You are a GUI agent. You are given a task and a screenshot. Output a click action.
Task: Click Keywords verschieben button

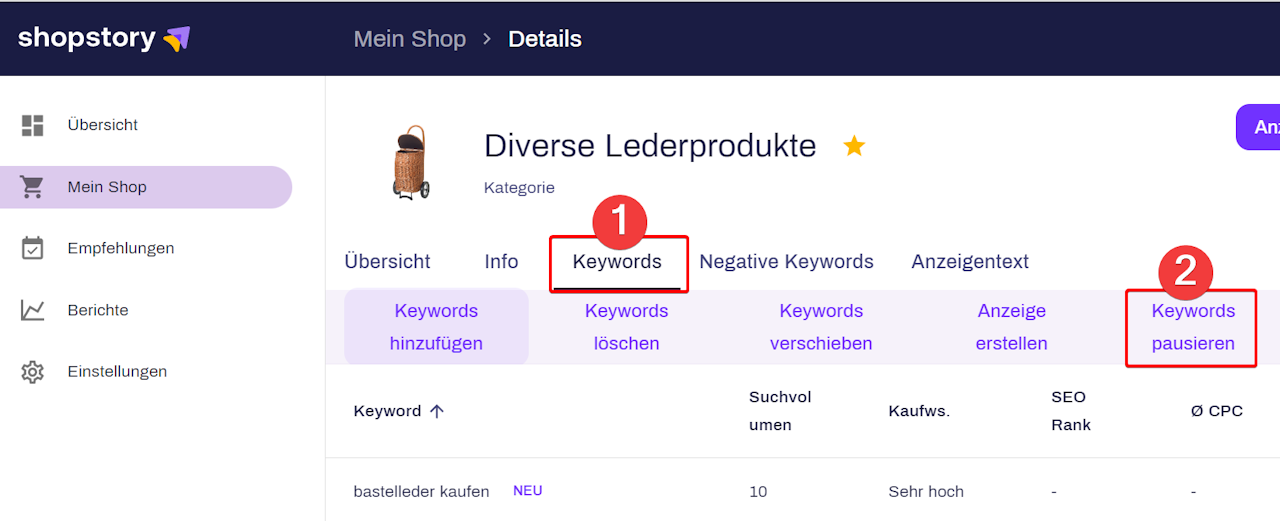tap(821, 327)
